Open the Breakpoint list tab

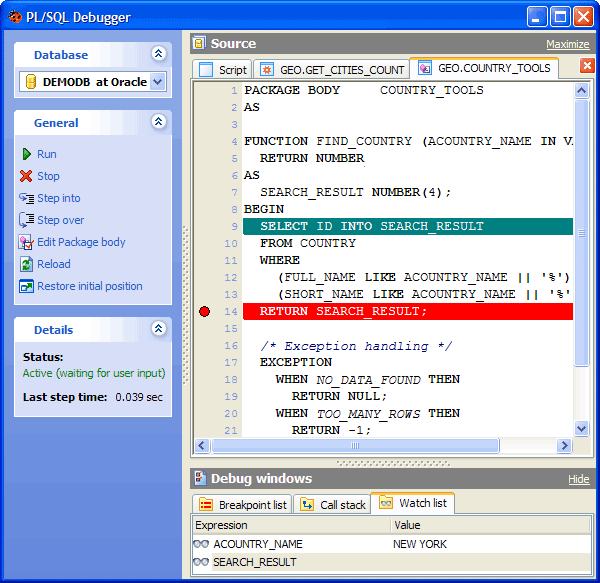point(243,505)
